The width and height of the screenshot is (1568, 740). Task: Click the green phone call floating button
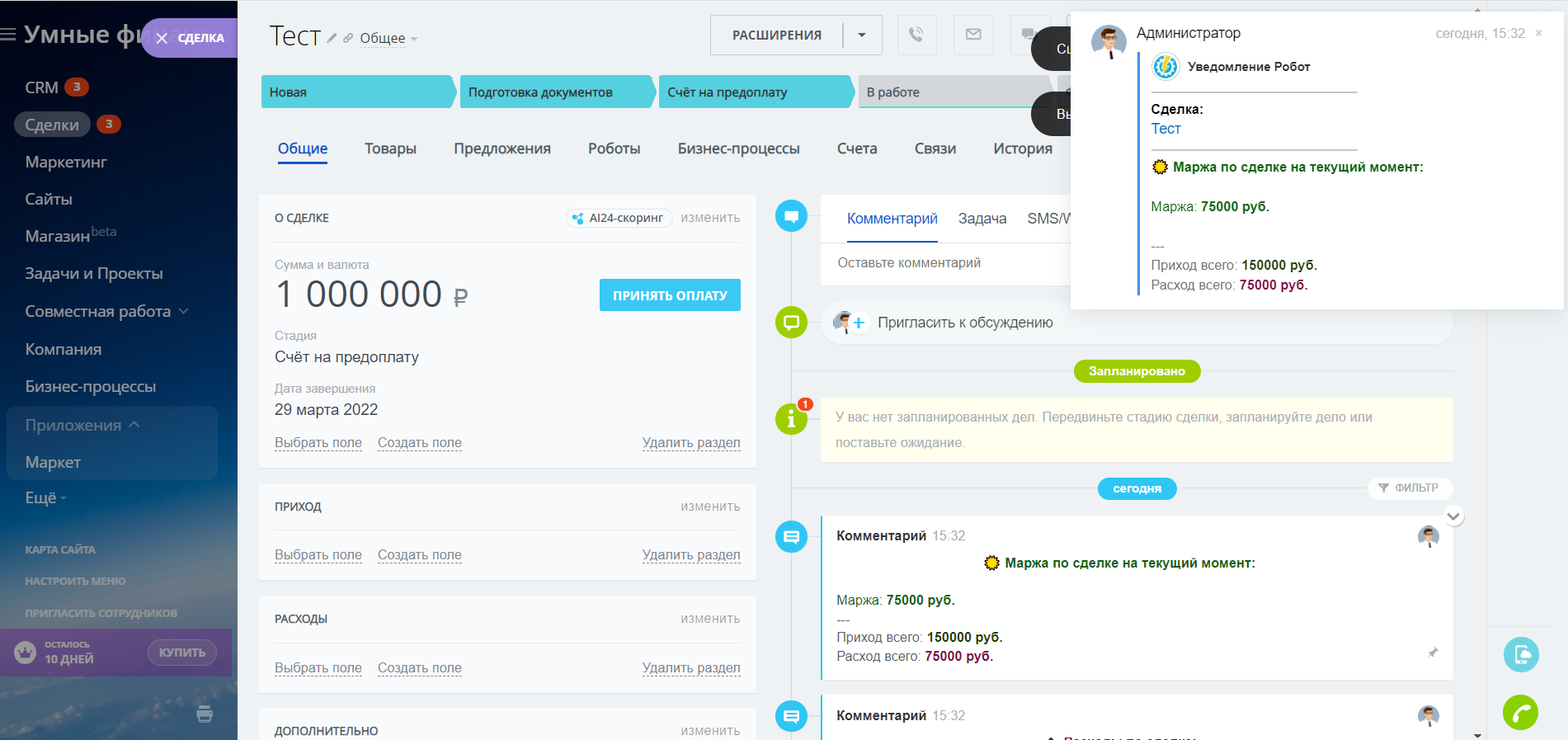pos(1520,713)
